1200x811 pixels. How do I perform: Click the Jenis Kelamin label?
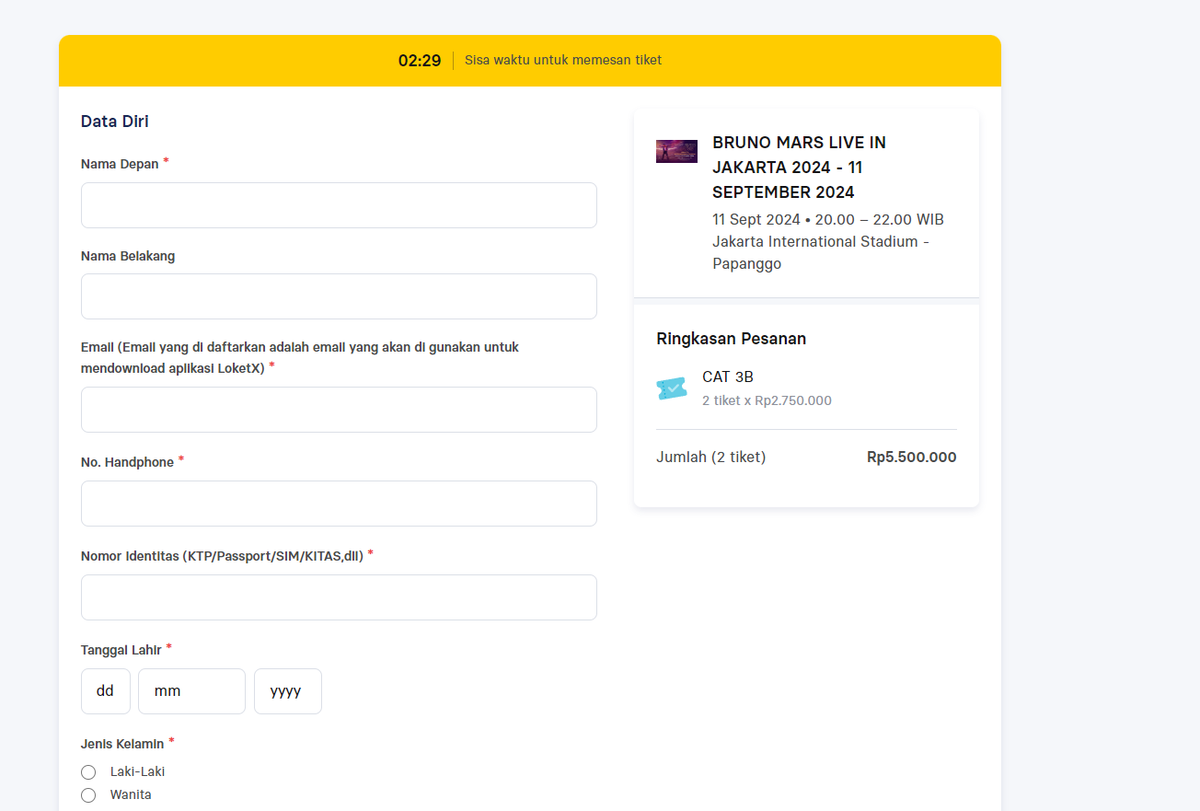(122, 744)
